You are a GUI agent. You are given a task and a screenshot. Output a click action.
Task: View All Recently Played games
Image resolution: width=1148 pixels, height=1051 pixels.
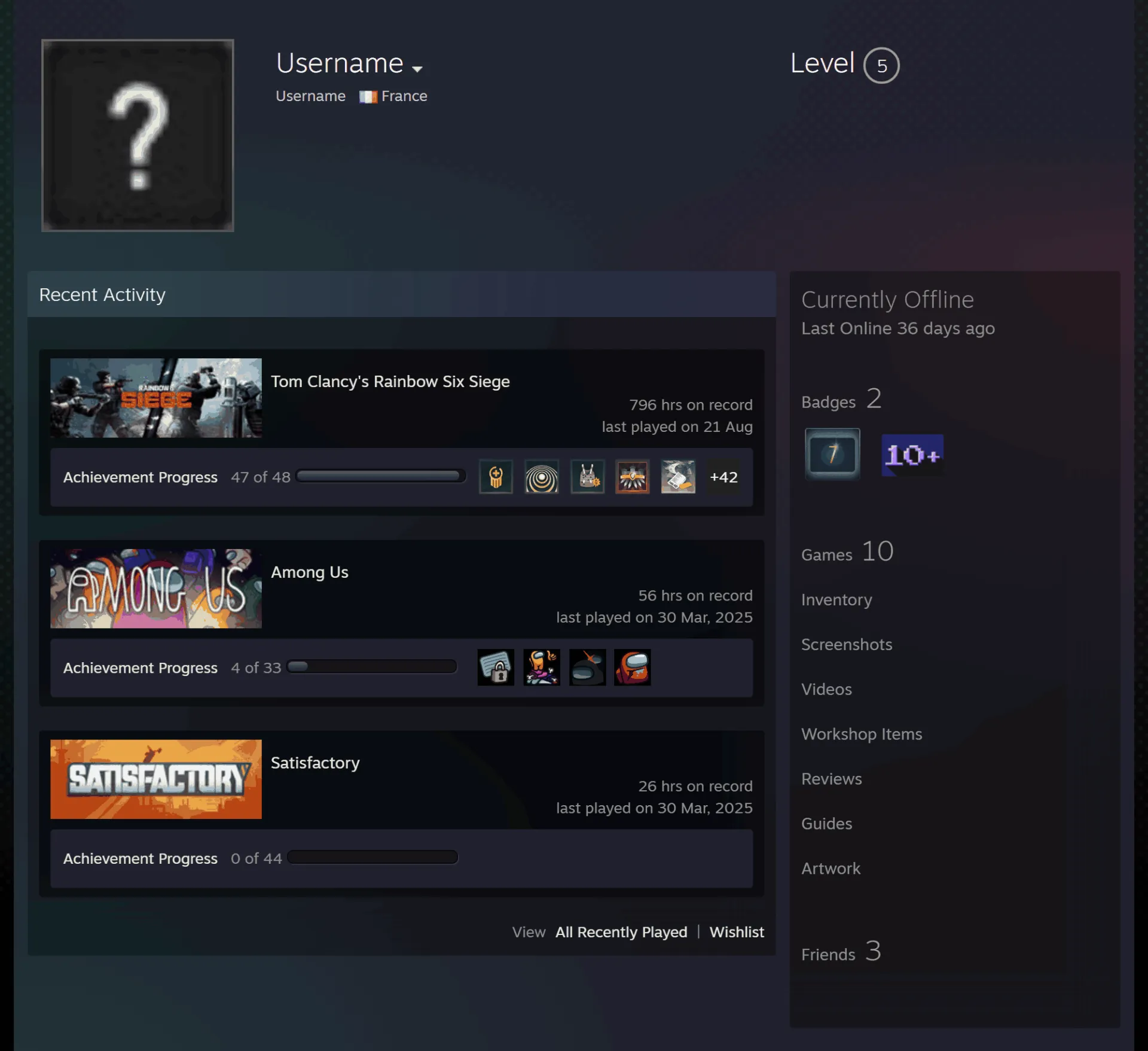tap(621, 932)
